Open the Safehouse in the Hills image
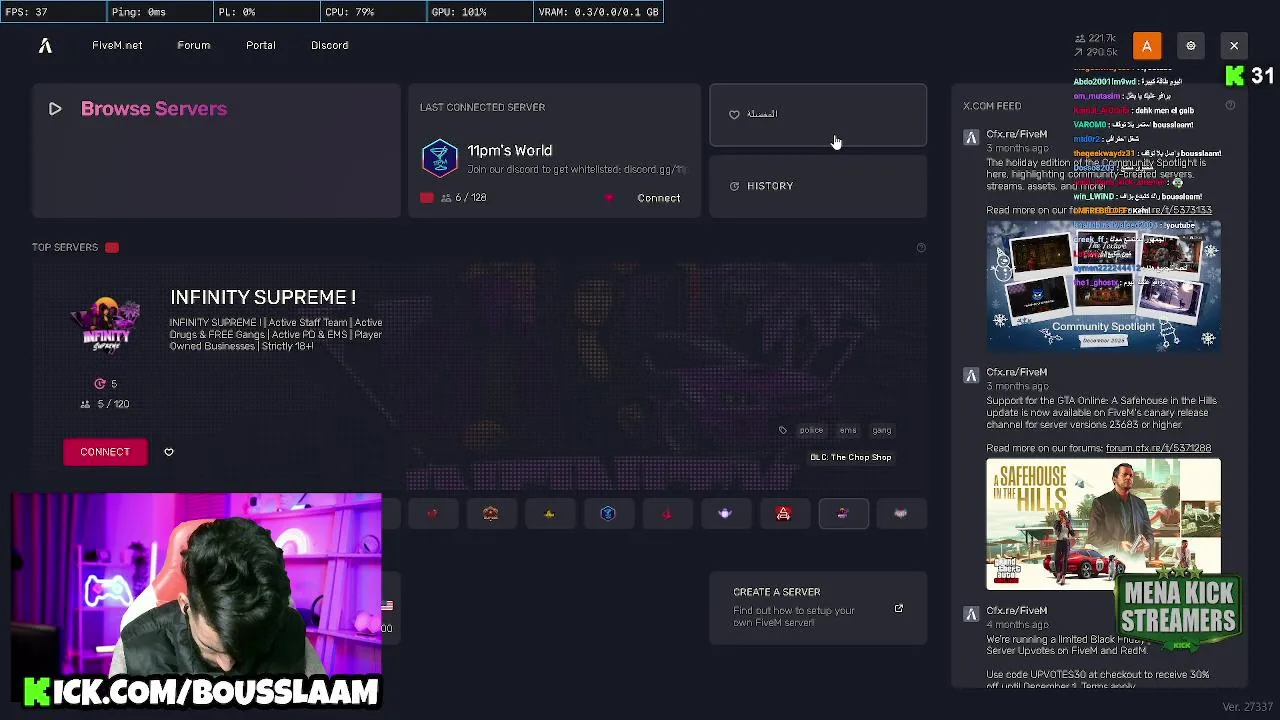1280x720 pixels. (x=1103, y=524)
